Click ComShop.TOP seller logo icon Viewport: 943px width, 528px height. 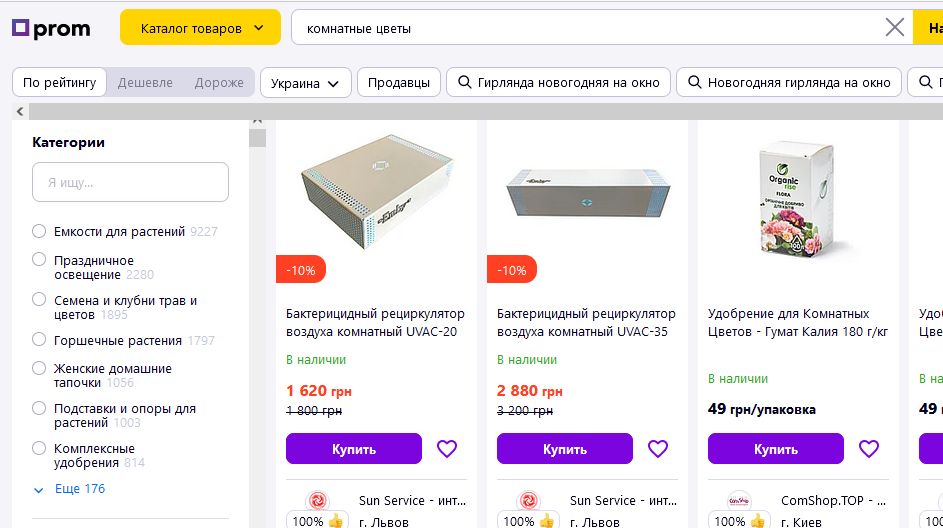(738, 501)
